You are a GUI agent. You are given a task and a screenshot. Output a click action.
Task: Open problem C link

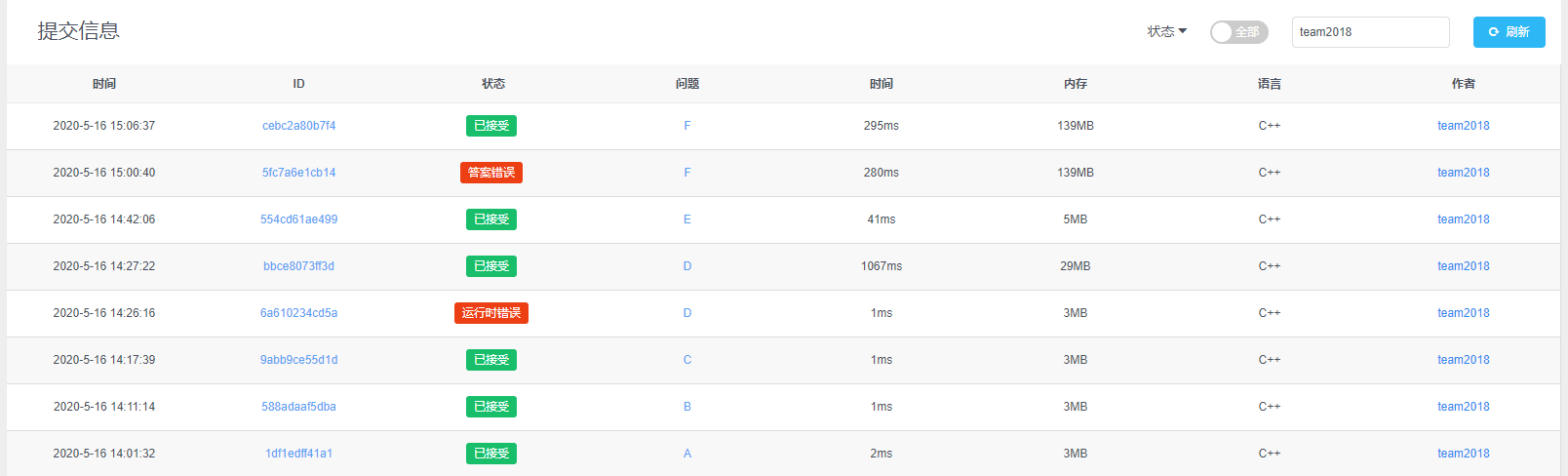pos(687,360)
